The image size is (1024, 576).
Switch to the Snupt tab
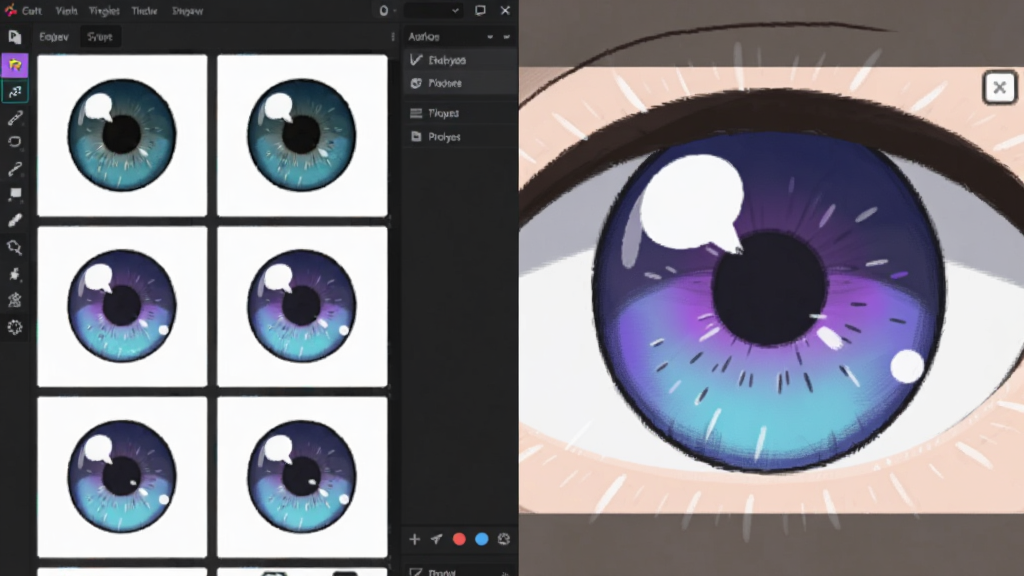coord(100,37)
